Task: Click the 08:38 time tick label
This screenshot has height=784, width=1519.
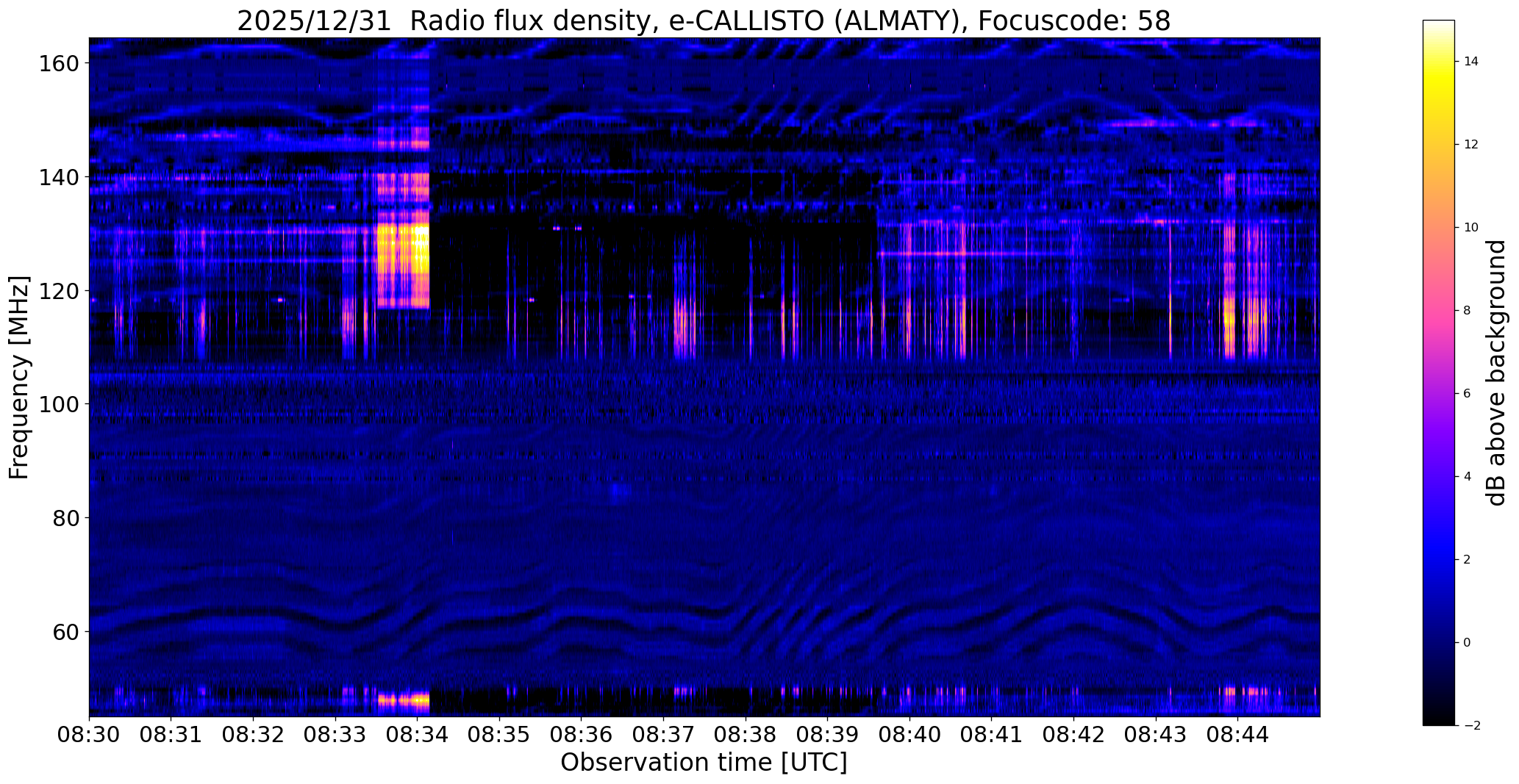Action: [x=746, y=735]
